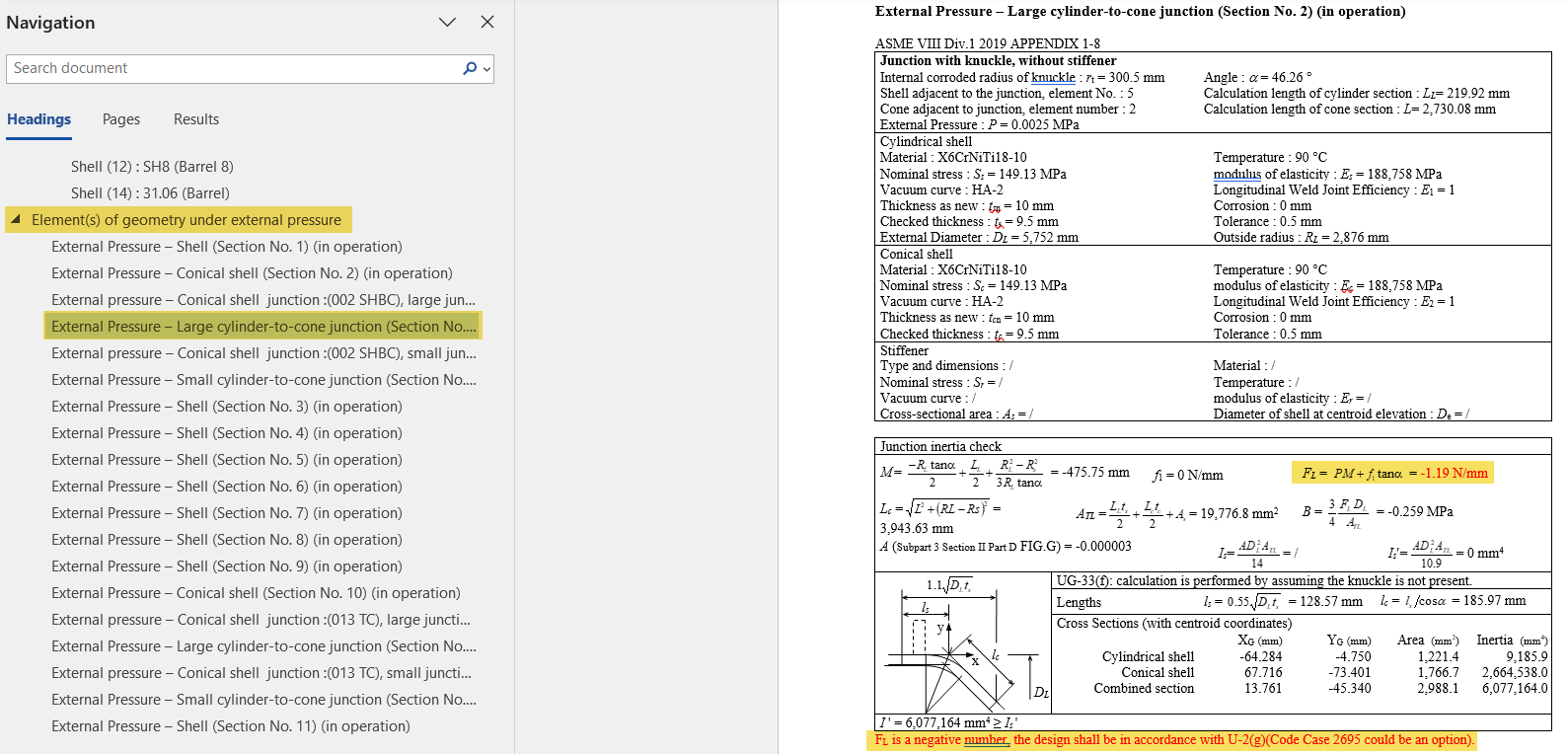Open the search options dropdown arrow
This screenshot has width=1568, height=754.
click(x=485, y=69)
